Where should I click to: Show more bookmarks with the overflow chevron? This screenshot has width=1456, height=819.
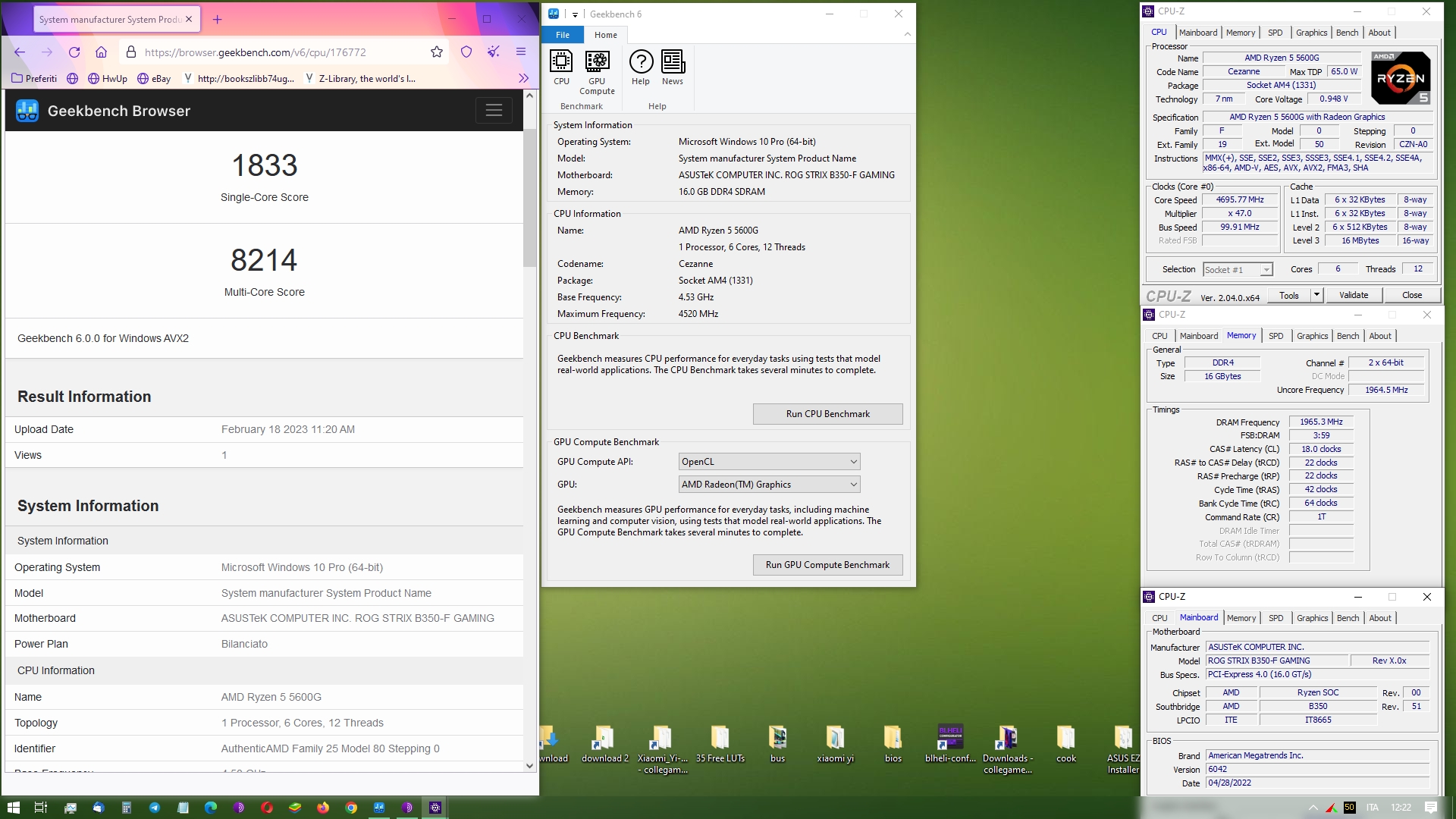click(523, 78)
